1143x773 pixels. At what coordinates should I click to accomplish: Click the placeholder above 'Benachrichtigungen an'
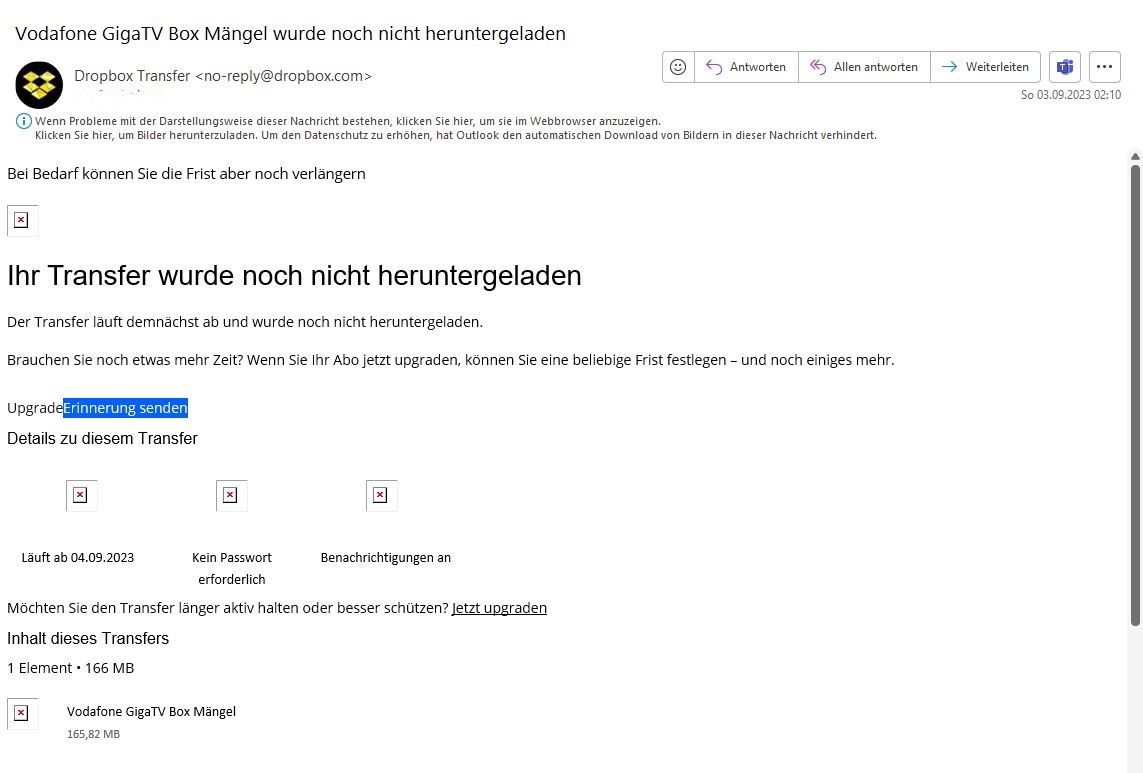(x=381, y=494)
